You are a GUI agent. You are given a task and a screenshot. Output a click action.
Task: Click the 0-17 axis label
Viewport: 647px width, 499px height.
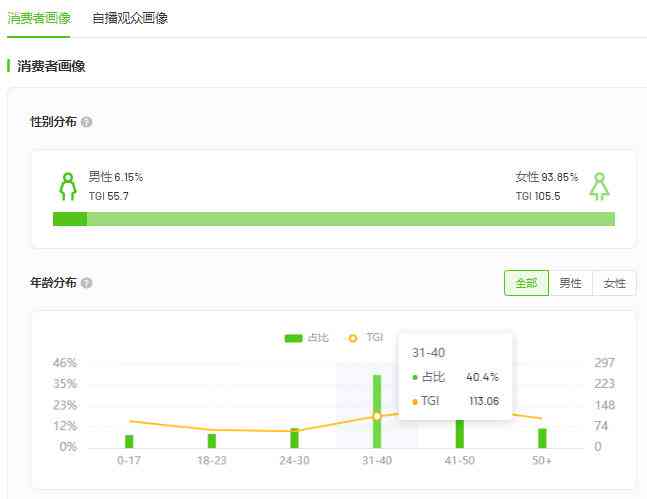point(129,460)
